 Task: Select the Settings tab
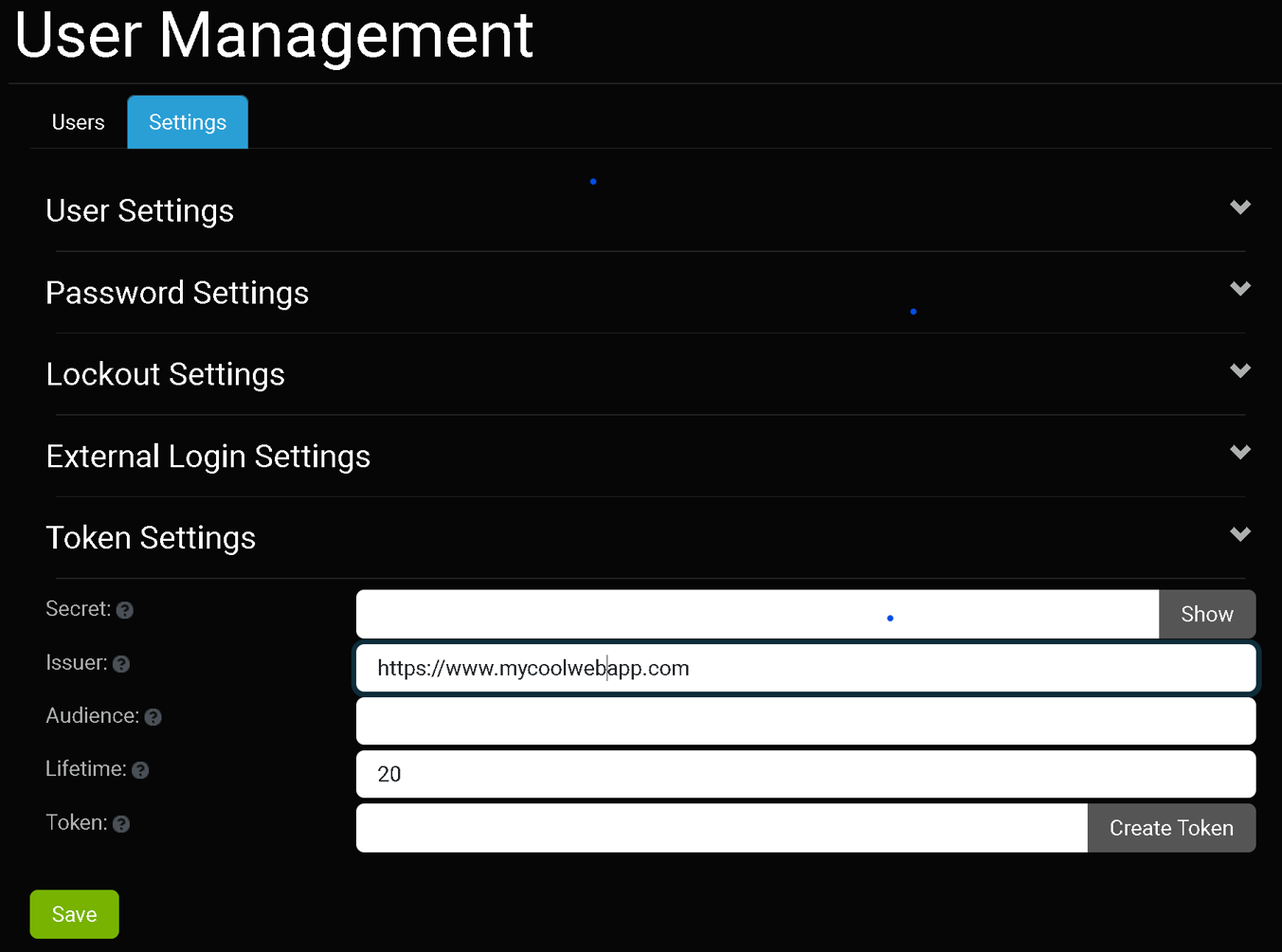pyautogui.click(x=188, y=122)
